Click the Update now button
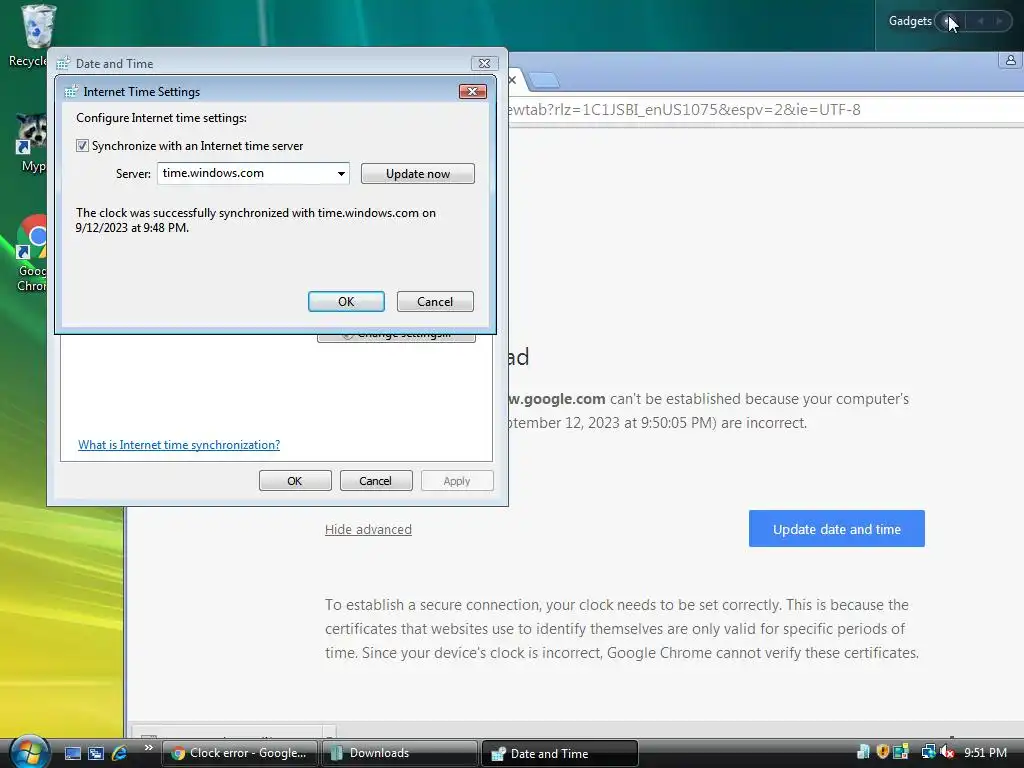1024x768 pixels. 417,174
